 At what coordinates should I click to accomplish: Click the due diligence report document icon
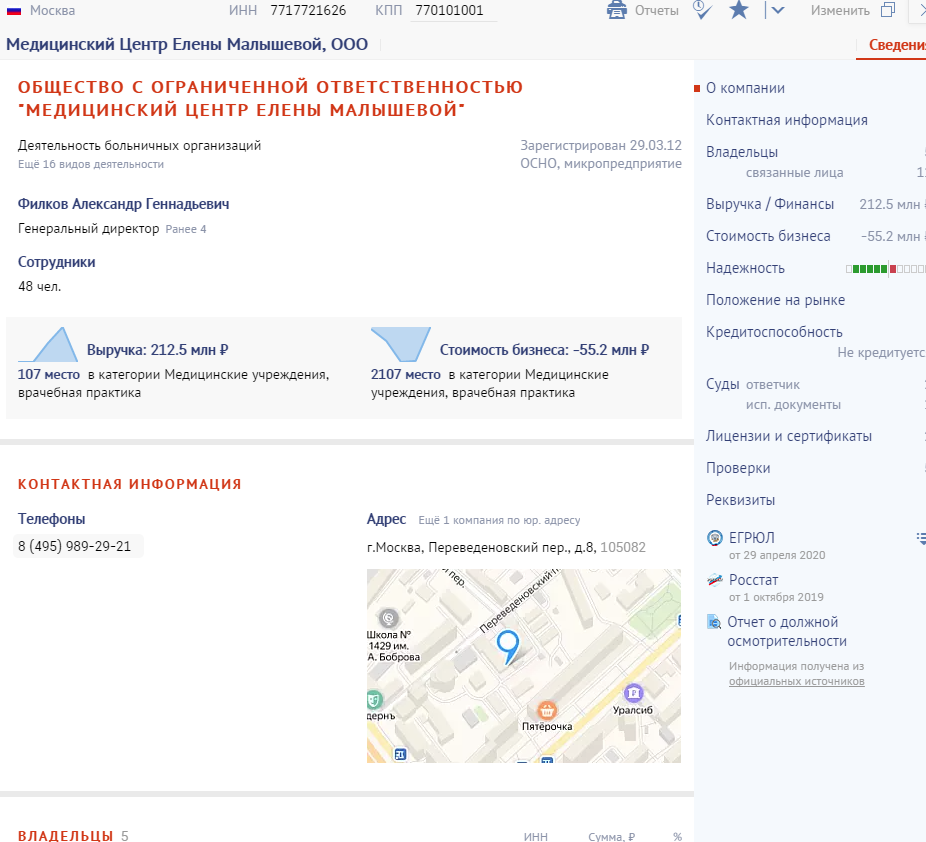point(714,622)
